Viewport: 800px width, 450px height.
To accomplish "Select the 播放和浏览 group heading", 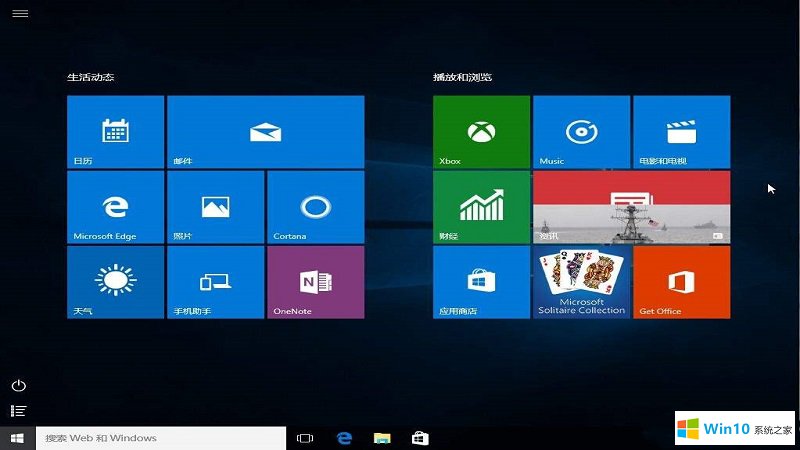I will [x=462, y=77].
